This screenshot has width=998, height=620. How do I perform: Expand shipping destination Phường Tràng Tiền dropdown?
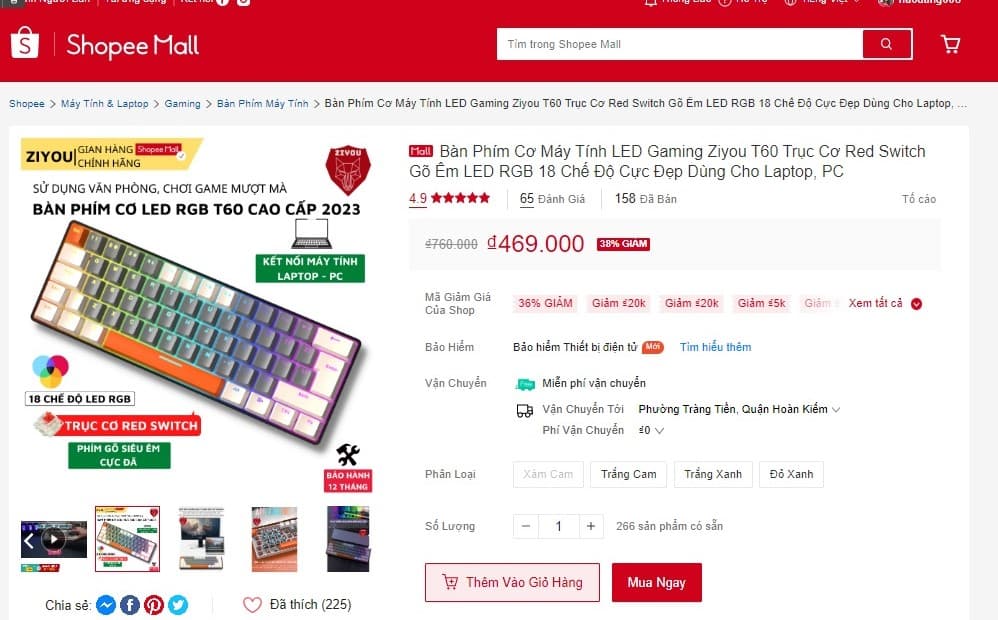click(x=739, y=409)
